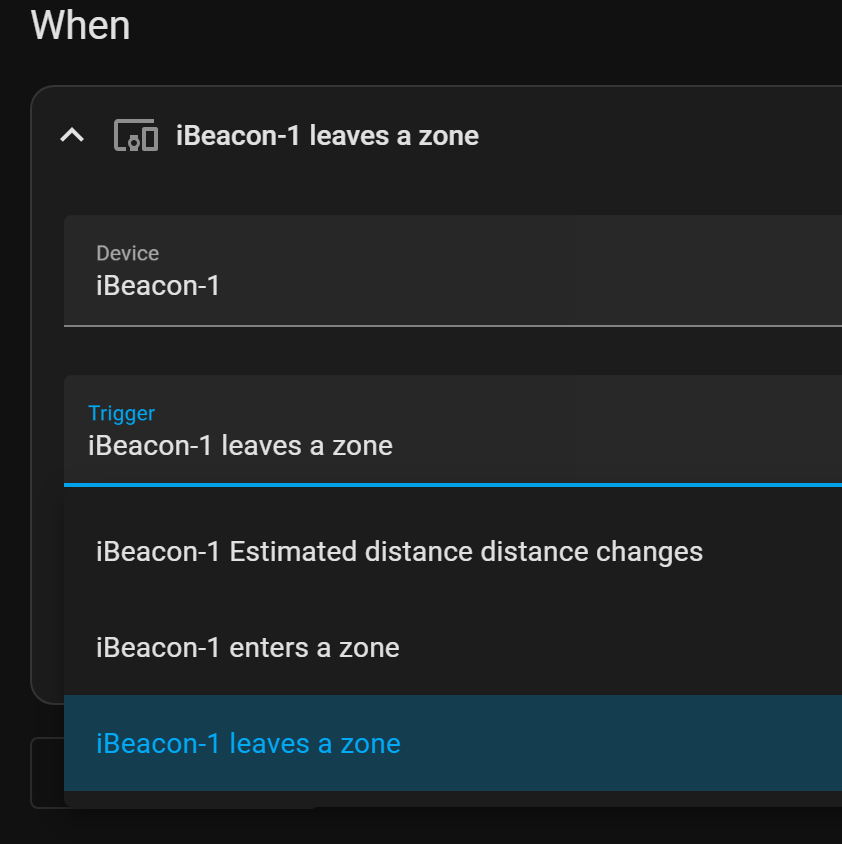Select "Estimated distance distance changes" trigger option
This screenshot has height=844, width=842.
tap(399, 551)
